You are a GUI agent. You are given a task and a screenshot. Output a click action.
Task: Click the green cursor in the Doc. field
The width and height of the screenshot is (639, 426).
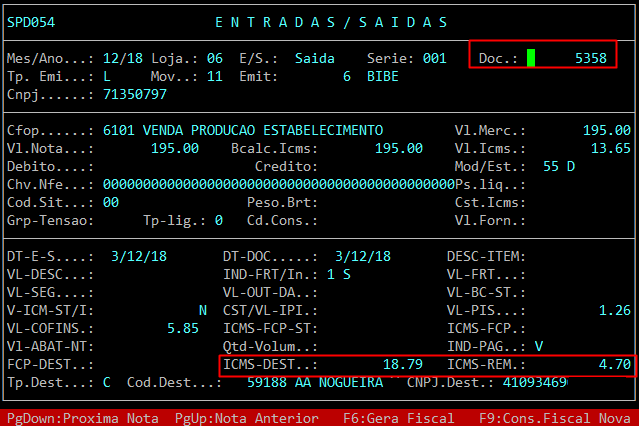tap(531, 59)
